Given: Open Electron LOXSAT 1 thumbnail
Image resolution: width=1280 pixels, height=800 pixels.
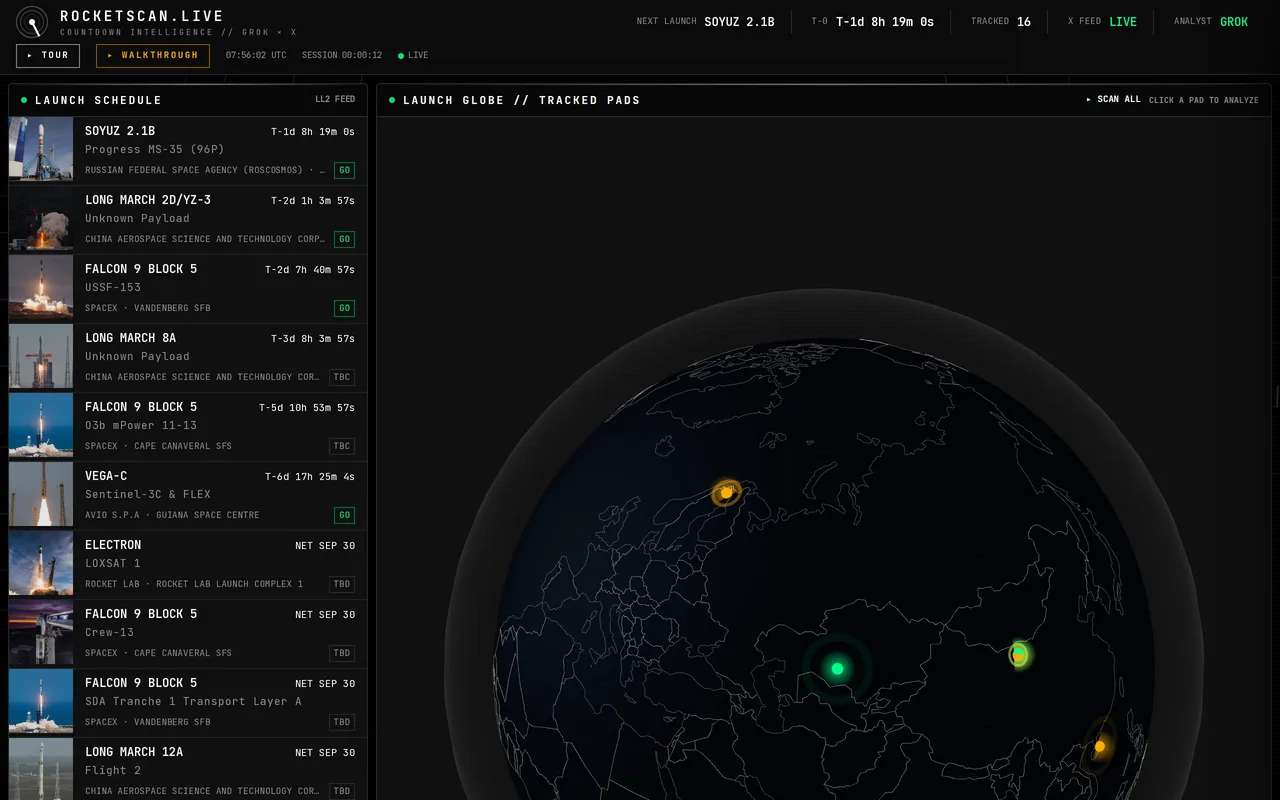Looking at the screenshot, I should [41, 563].
